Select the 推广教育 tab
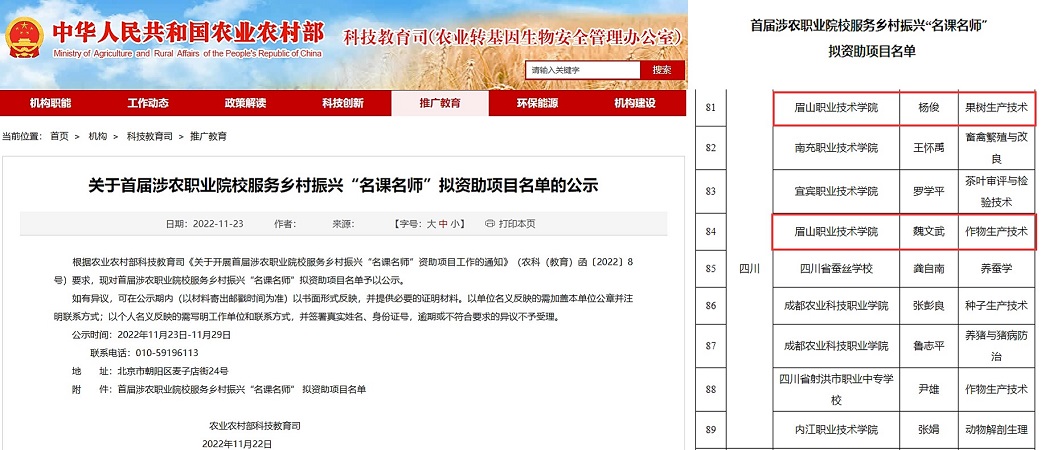The image size is (1041, 450). (x=440, y=104)
